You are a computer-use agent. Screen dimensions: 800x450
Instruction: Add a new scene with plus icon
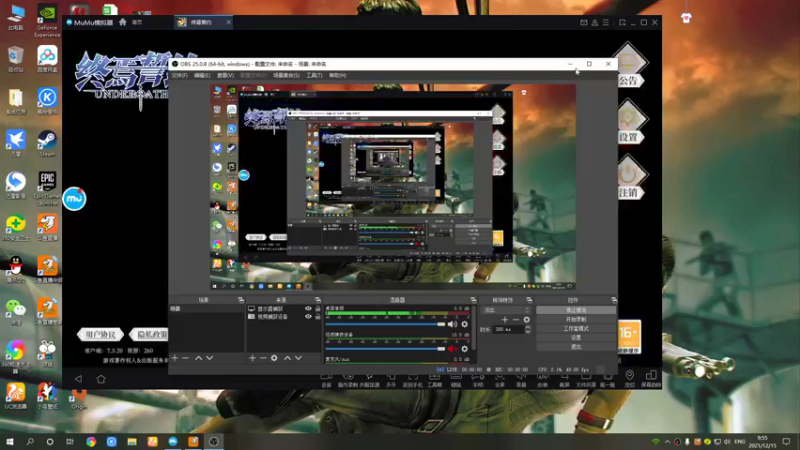click(175, 358)
